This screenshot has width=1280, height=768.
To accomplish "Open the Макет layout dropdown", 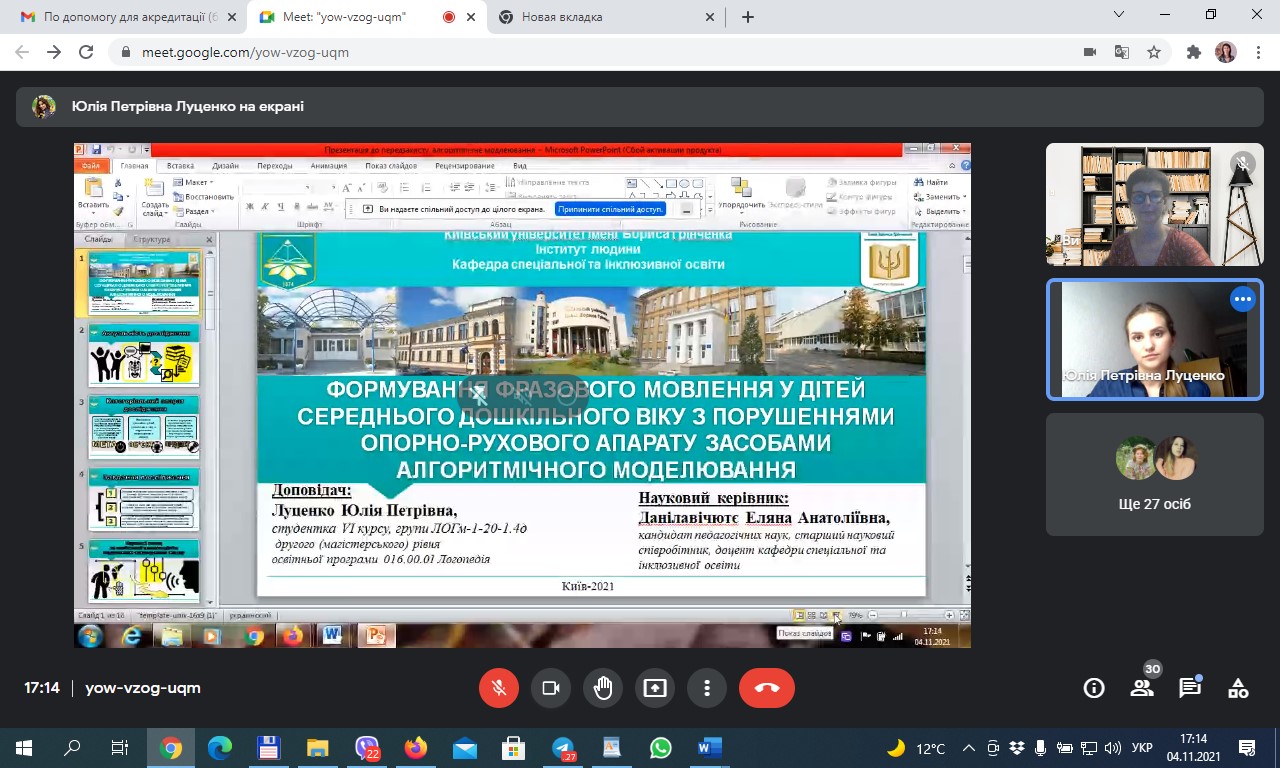I will 200,181.
